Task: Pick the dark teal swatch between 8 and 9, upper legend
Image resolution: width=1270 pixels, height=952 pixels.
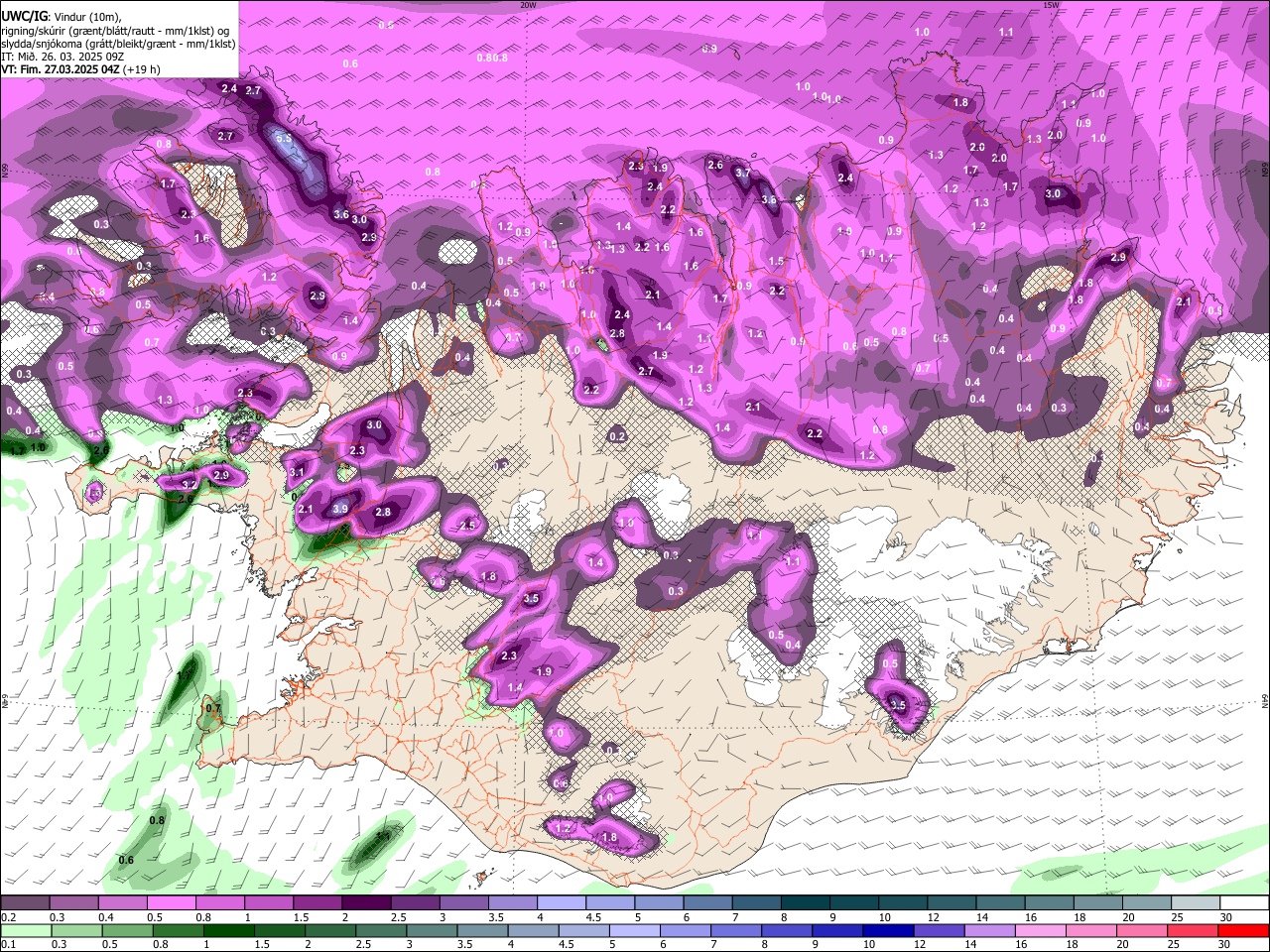Action: (x=806, y=903)
